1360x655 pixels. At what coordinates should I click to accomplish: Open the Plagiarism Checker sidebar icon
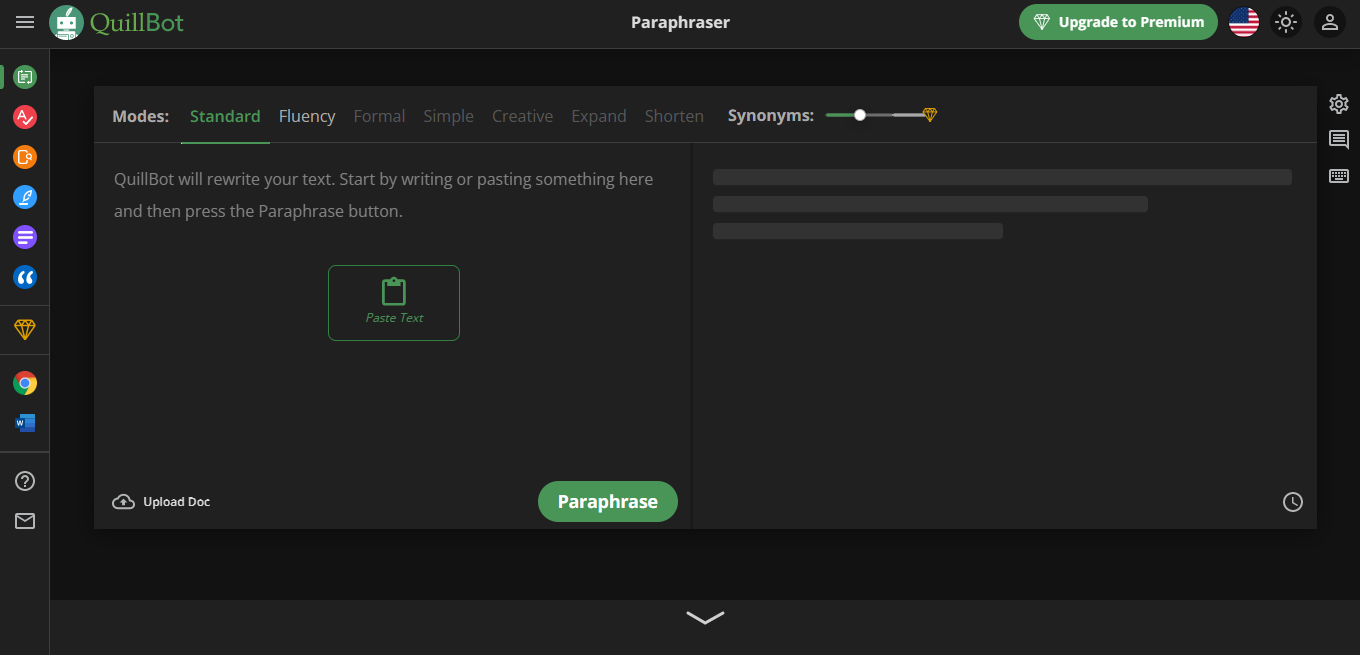[25, 157]
